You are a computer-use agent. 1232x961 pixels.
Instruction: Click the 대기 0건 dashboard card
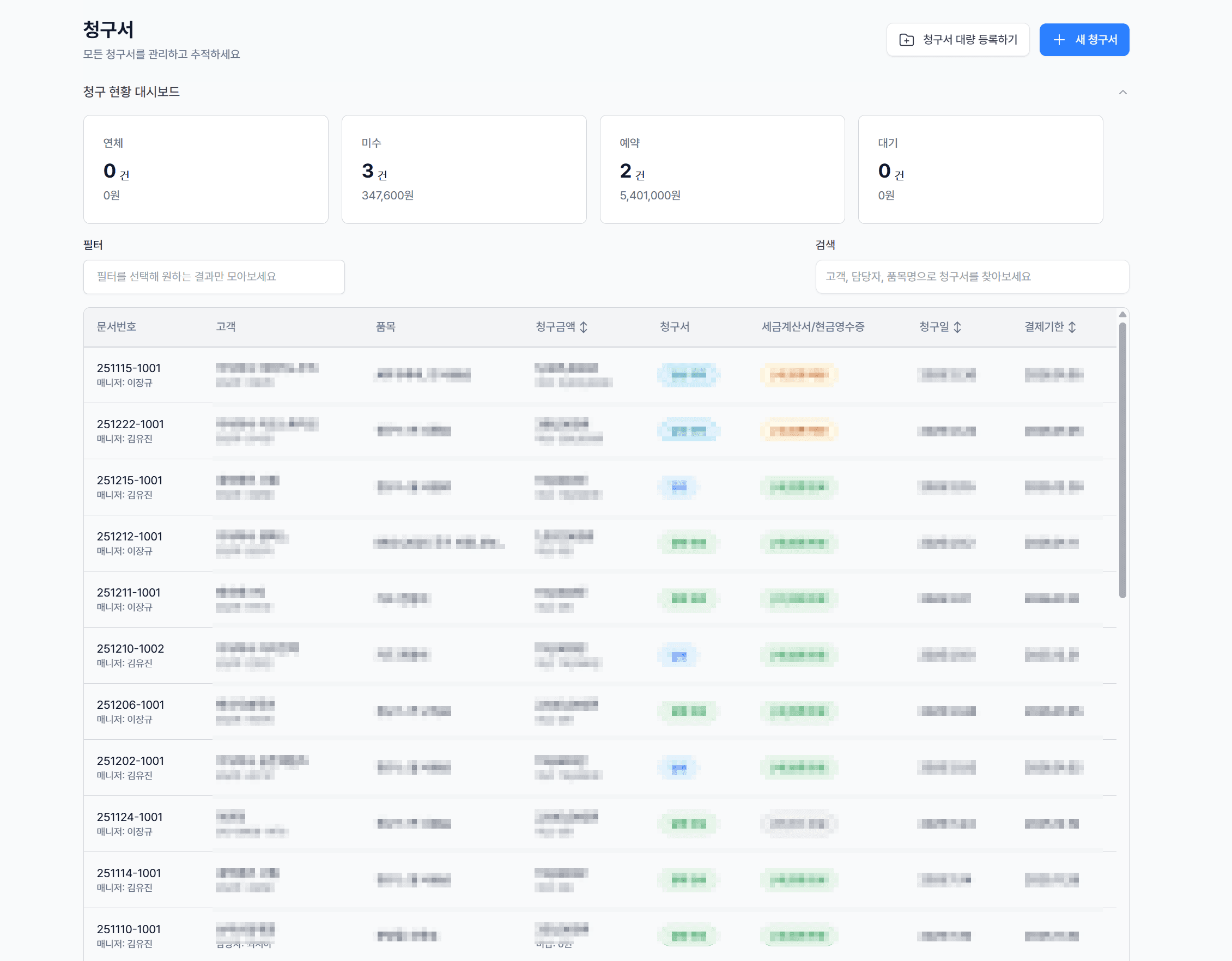click(980, 169)
